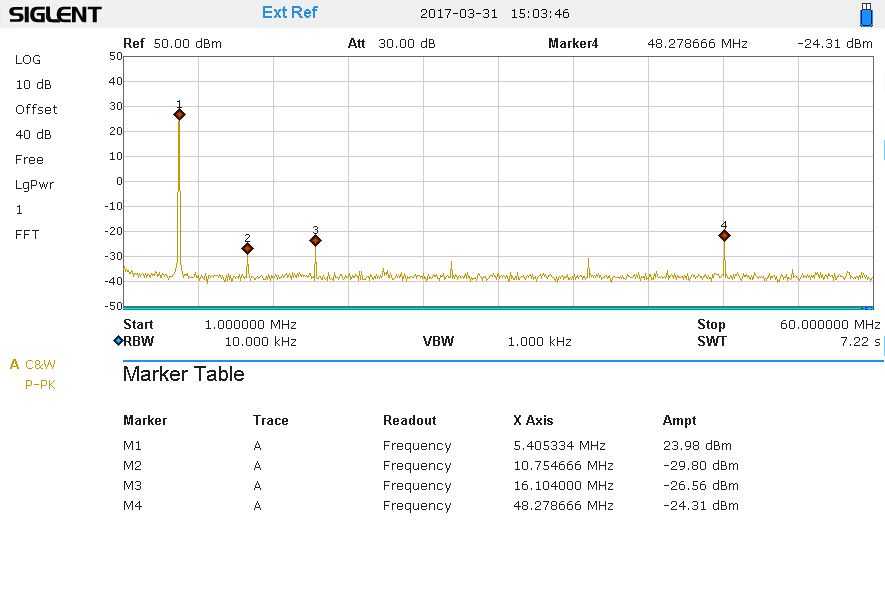Click the M4 amplitude -24.31 dBm in the marker table
The height and width of the screenshot is (600, 885).
tap(700, 506)
